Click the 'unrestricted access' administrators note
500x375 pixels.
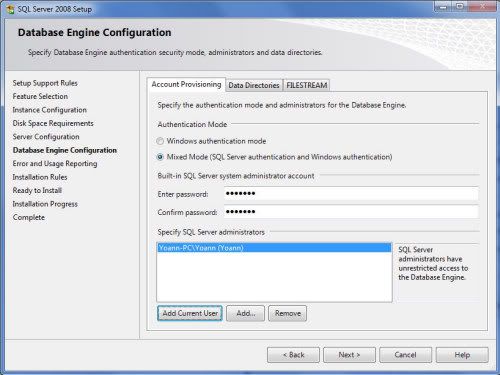(433, 263)
